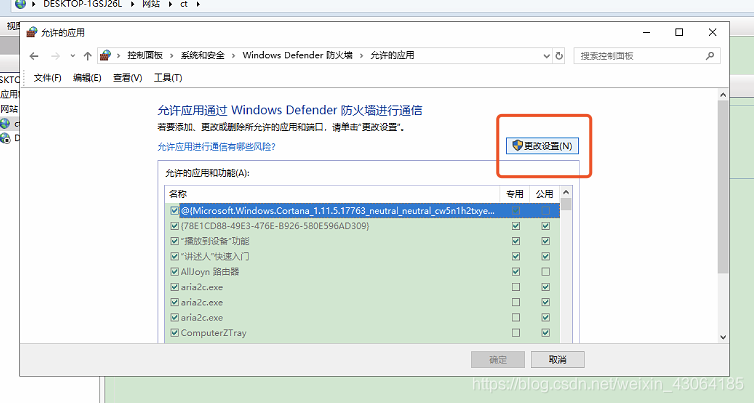Toggle "播放到设备"功能 专用 checkbox
754x403 pixels.
click(516, 241)
